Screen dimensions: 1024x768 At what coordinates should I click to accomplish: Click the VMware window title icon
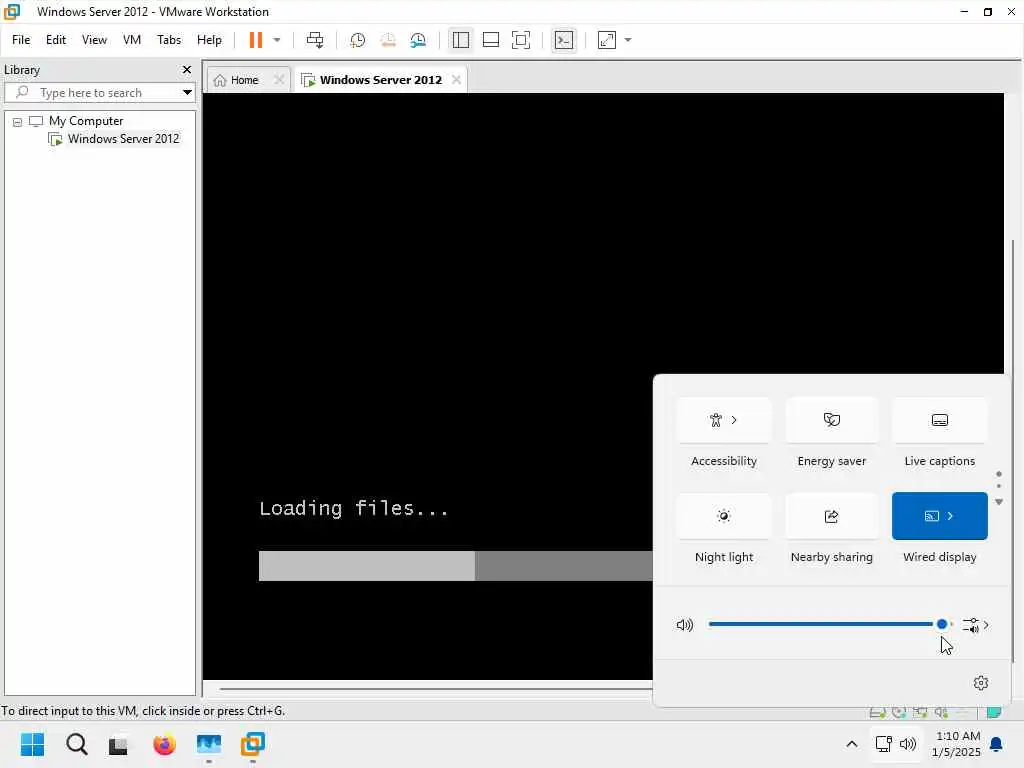coord(12,12)
